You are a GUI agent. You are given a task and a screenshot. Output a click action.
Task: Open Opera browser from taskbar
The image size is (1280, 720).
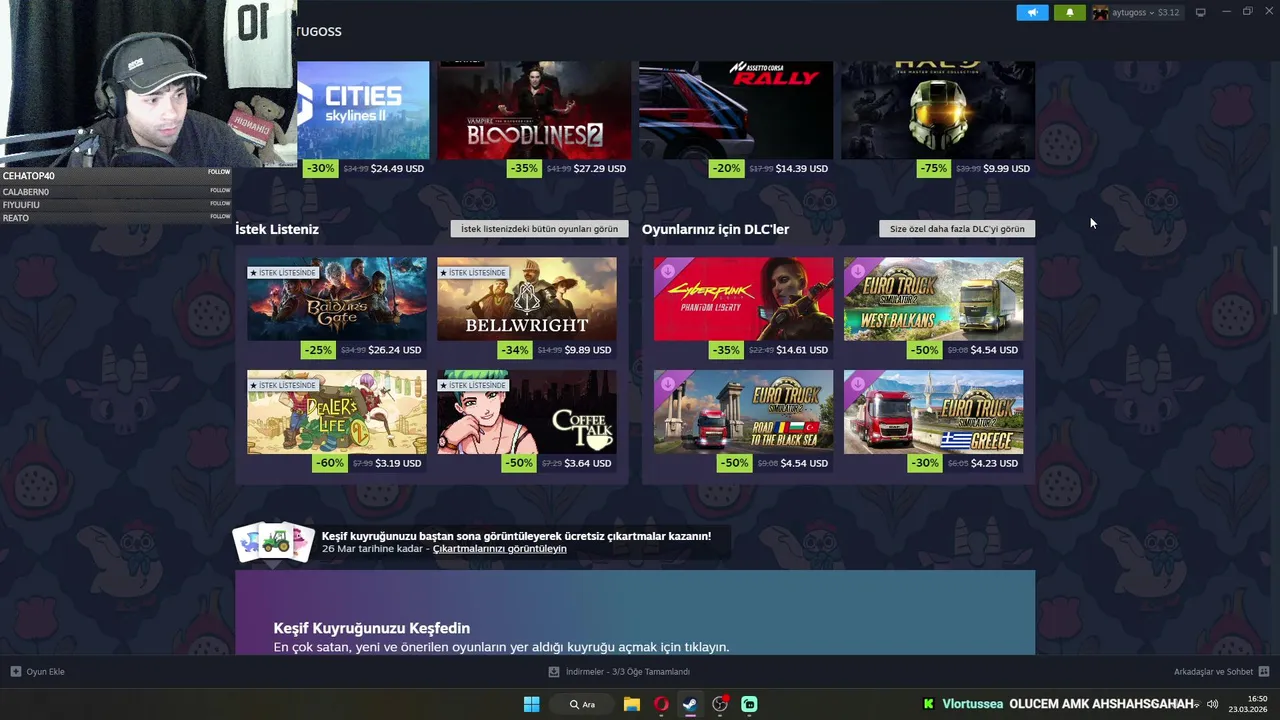coord(661,704)
